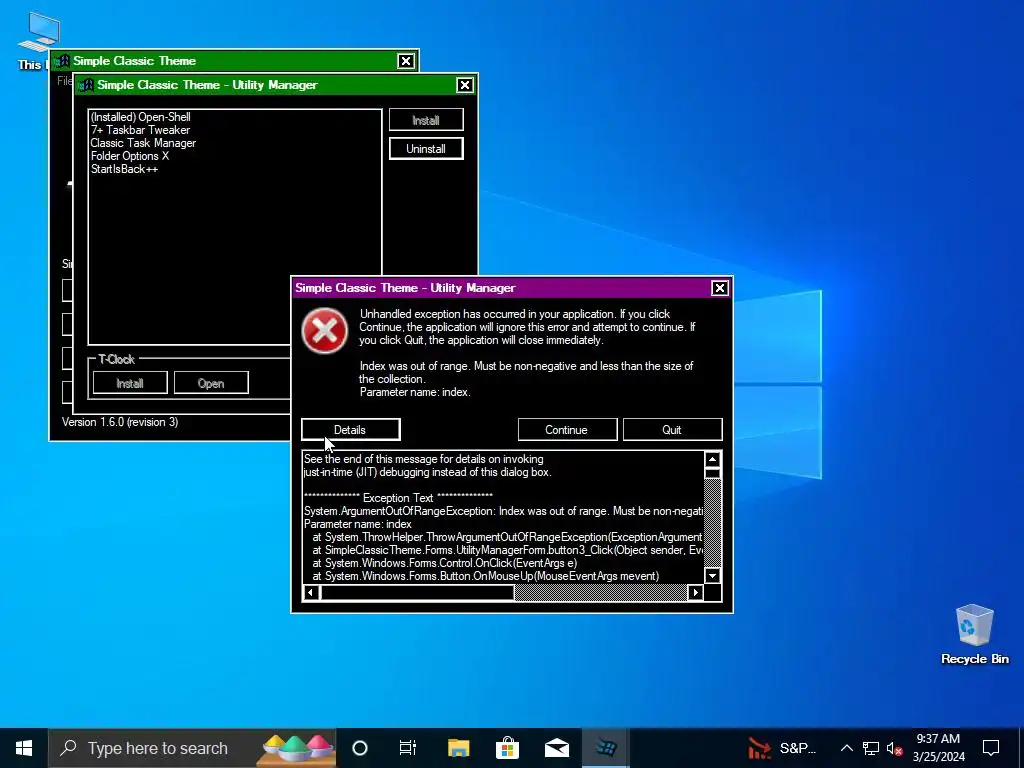1024x768 pixels.
Task: Click the horizontal scrollbar thumb in details
Action: 417,592
